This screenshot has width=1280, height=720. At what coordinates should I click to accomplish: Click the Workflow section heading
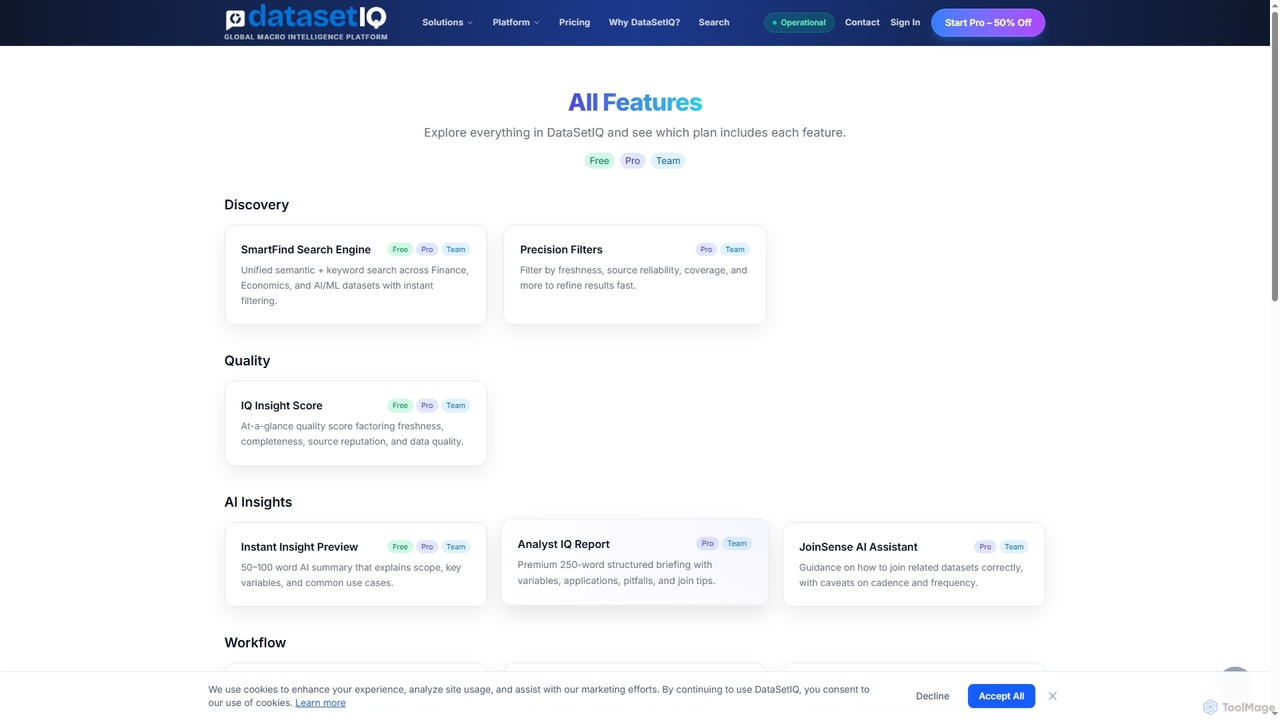tap(255, 642)
